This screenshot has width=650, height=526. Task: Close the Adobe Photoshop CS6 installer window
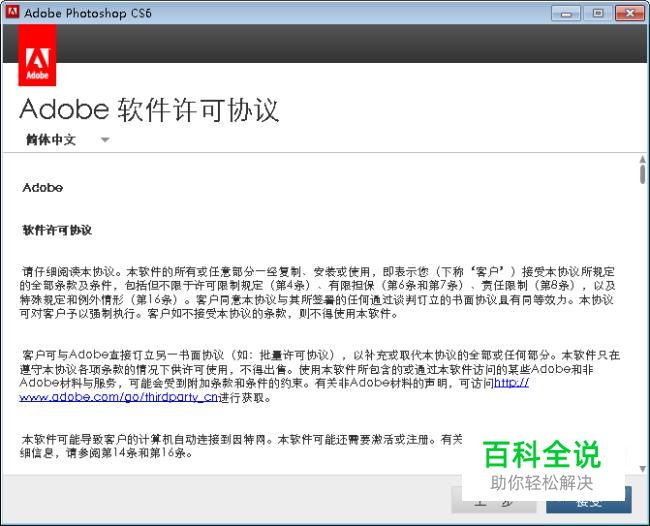click(x=630, y=13)
